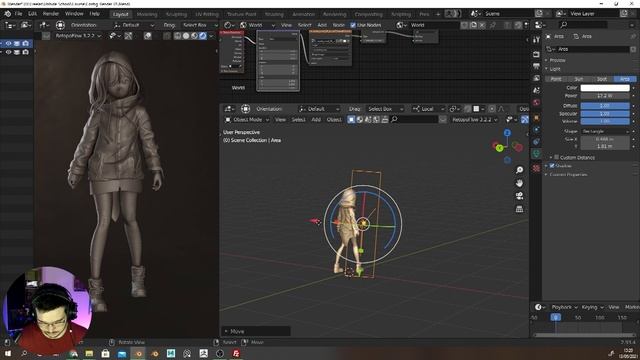Select solid shading mode in left viewport
The image size is (640, 360).
click(x=186, y=36)
